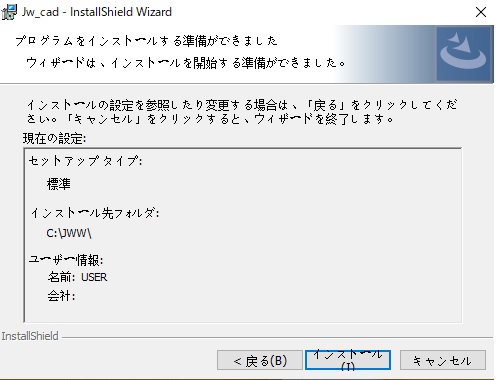Click the 標準 setup type value
Screen dimensions: 496x380
59,184
